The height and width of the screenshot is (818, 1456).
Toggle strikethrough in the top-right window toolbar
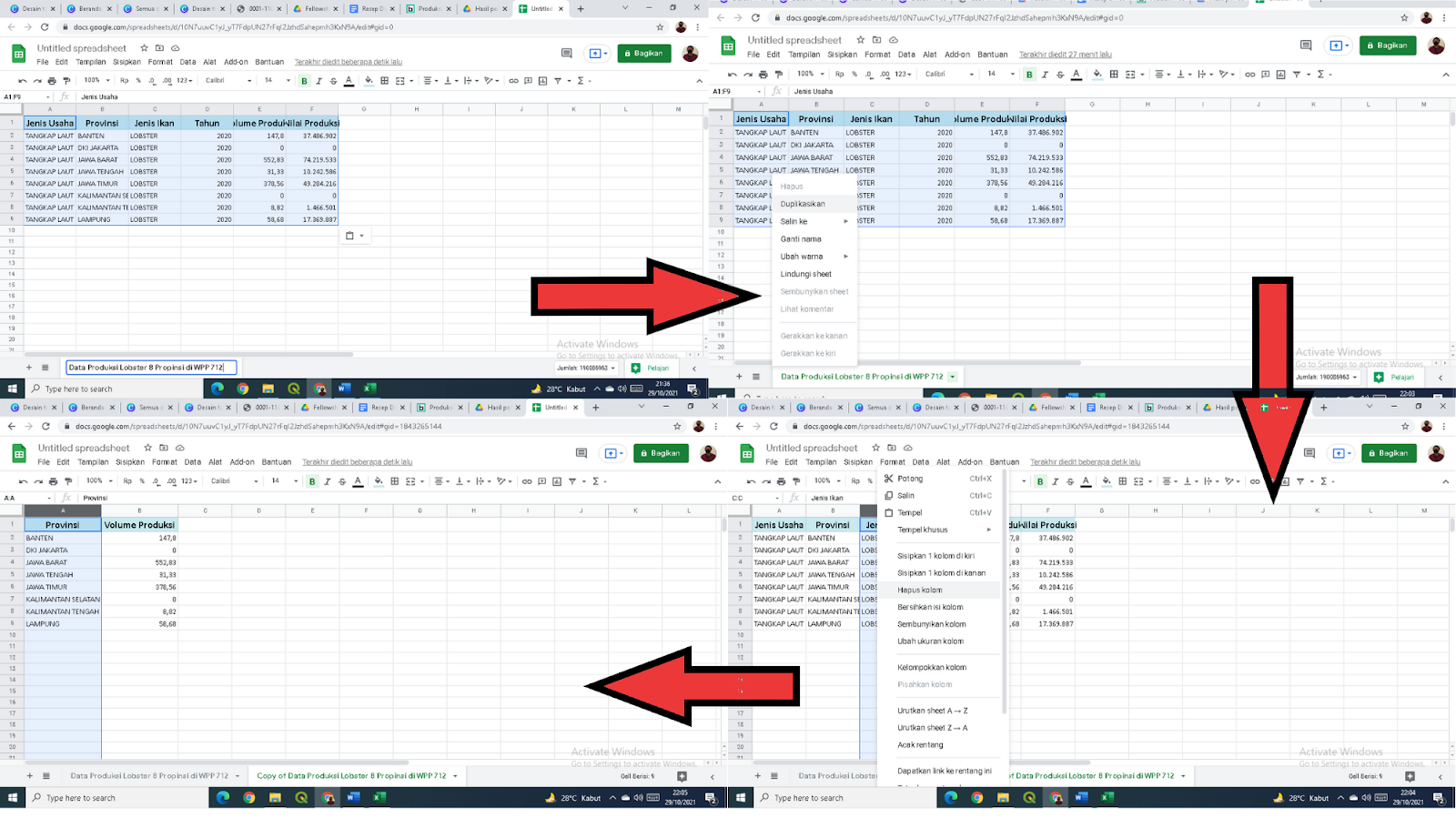[1060, 75]
